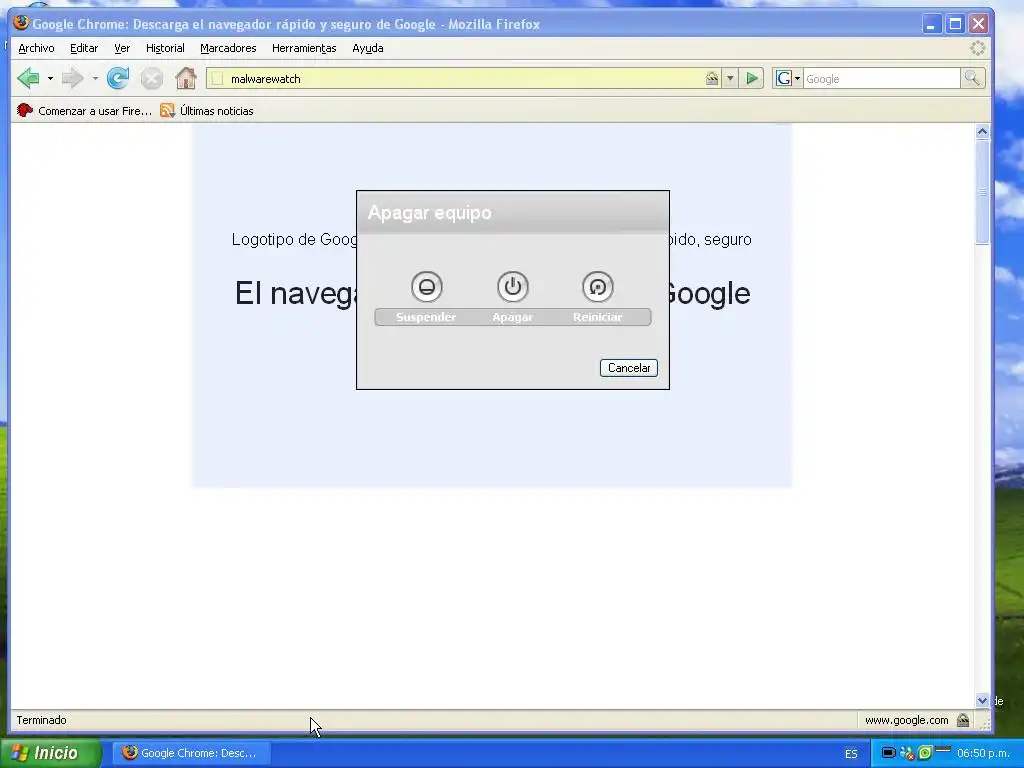
Task: Click the Firefox throbber activity icon
Action: (978, 48)
